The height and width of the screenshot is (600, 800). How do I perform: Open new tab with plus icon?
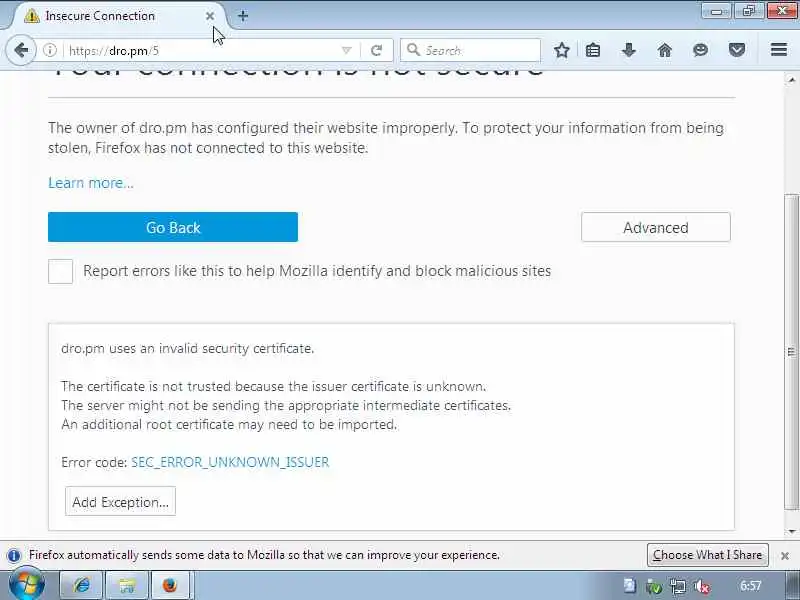click(x=243, y=16)
